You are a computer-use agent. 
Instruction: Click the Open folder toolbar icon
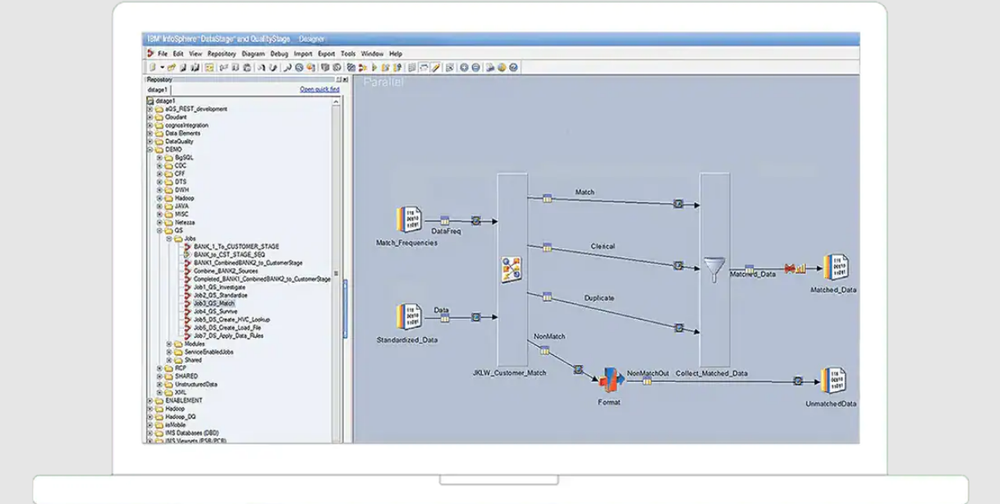click(172, 67)
